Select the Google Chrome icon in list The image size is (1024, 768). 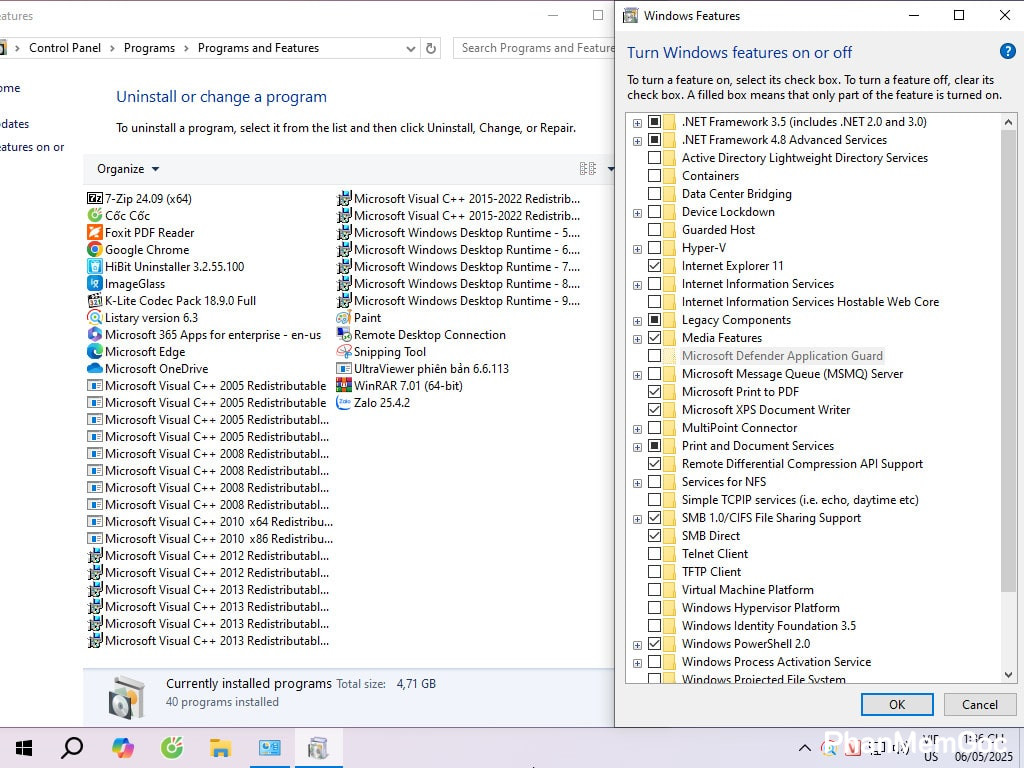point(95,250)
